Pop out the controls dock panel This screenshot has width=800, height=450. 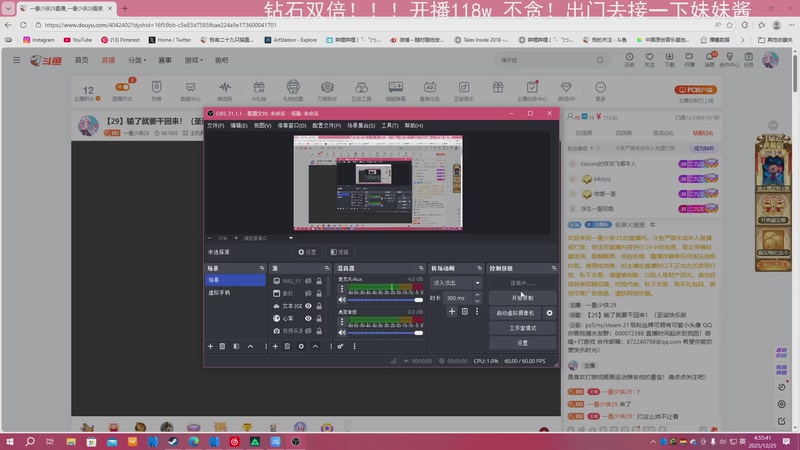point(554,268)
